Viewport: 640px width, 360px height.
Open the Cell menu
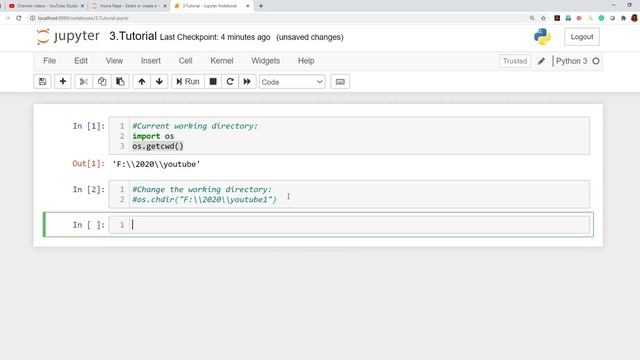185,61
